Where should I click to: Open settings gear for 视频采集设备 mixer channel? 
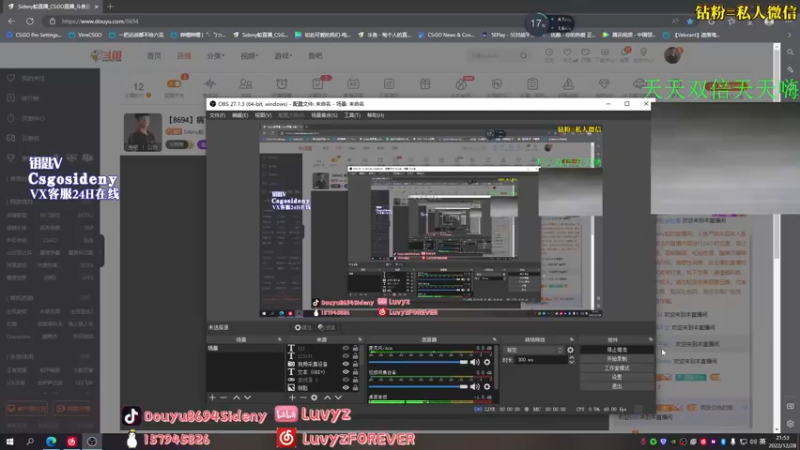coord(487,387)
